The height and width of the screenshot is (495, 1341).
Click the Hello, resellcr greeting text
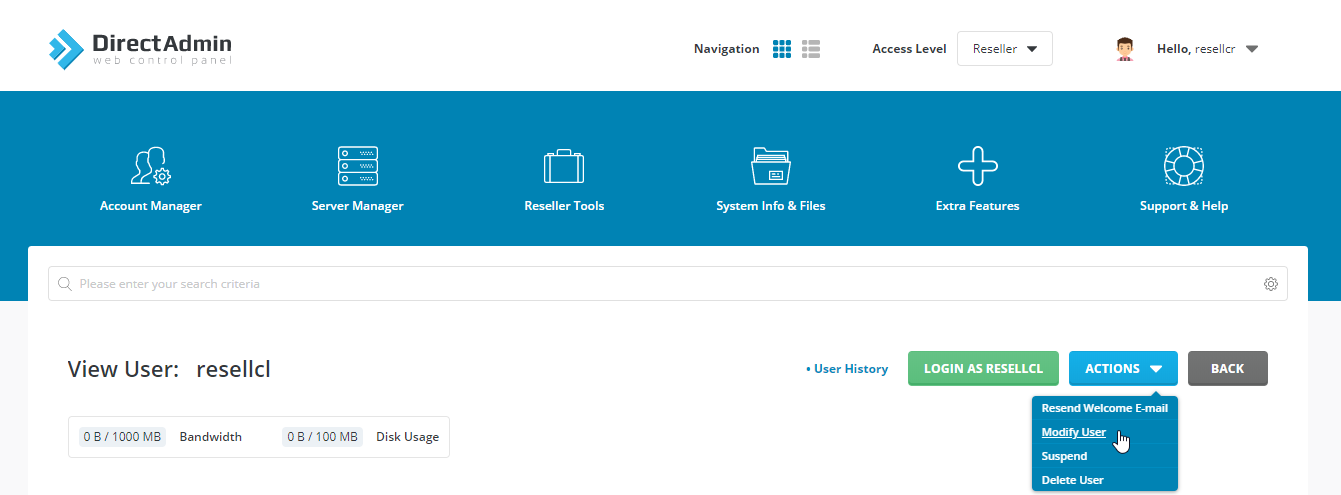[x=1196, y=49]
